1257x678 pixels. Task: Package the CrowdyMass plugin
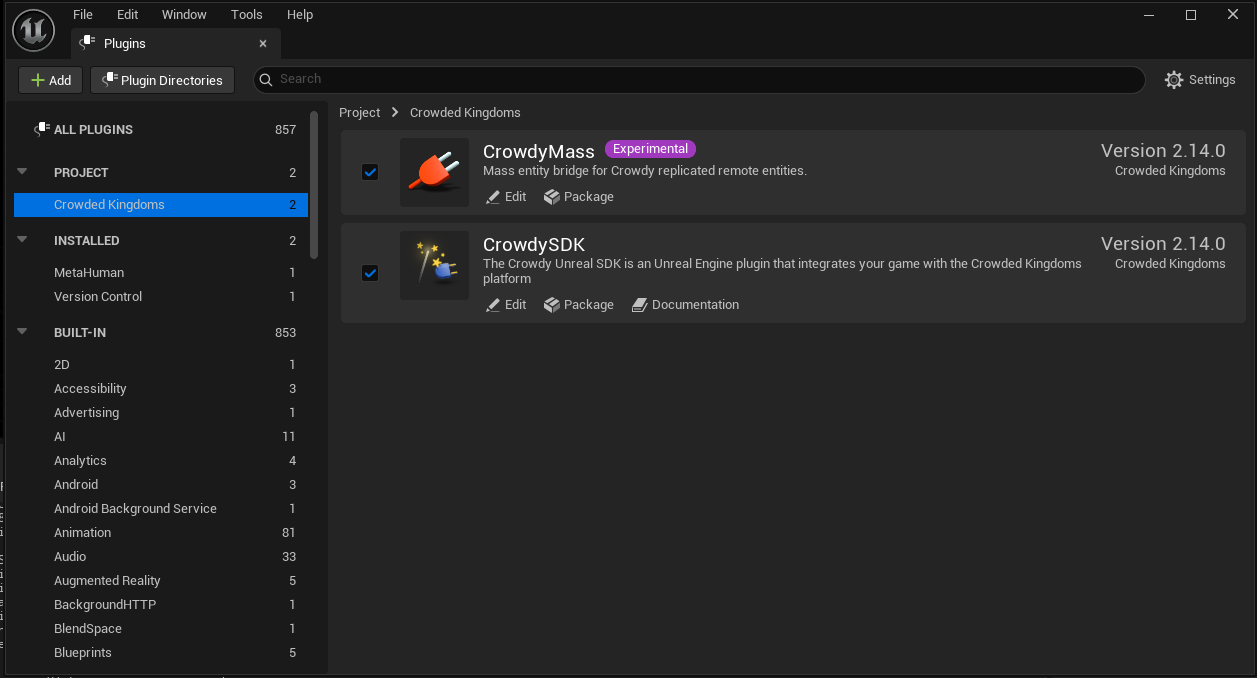579,197
